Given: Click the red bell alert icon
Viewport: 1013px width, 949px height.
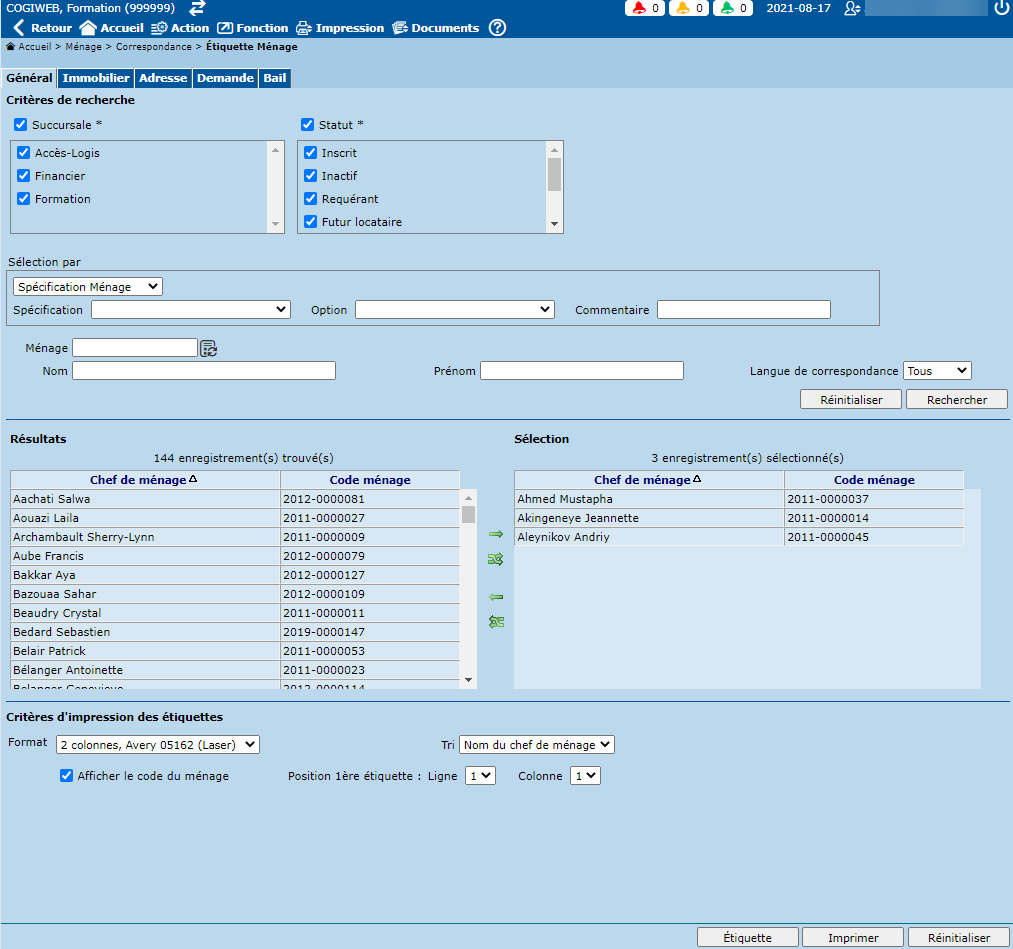Looking at the screenshot, I should pyautogui.click(x=639, y=8).
